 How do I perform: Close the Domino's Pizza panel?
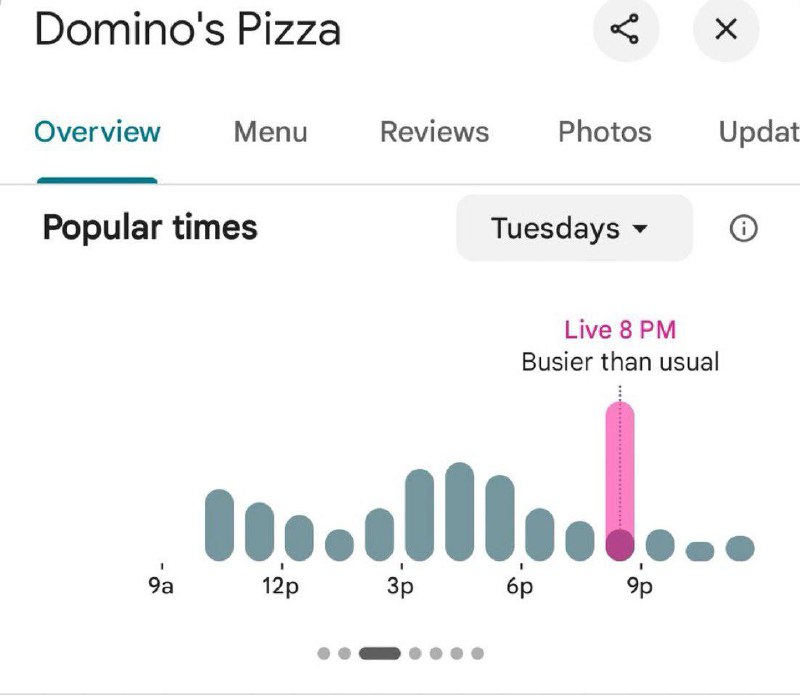pos(726,29)
